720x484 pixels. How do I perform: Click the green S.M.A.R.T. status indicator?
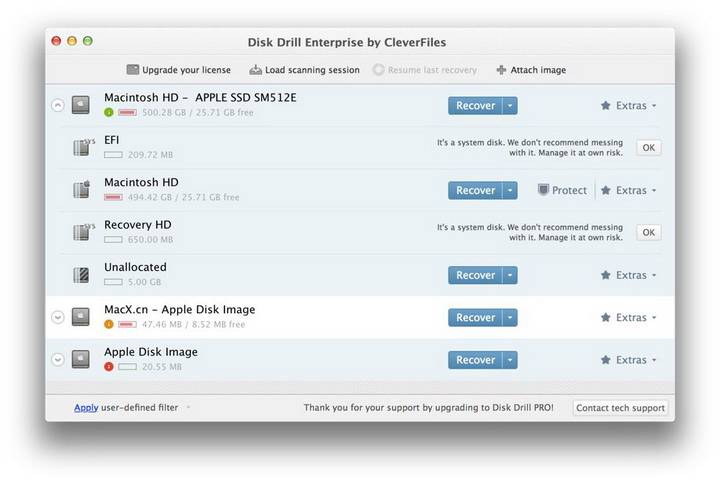109,112
